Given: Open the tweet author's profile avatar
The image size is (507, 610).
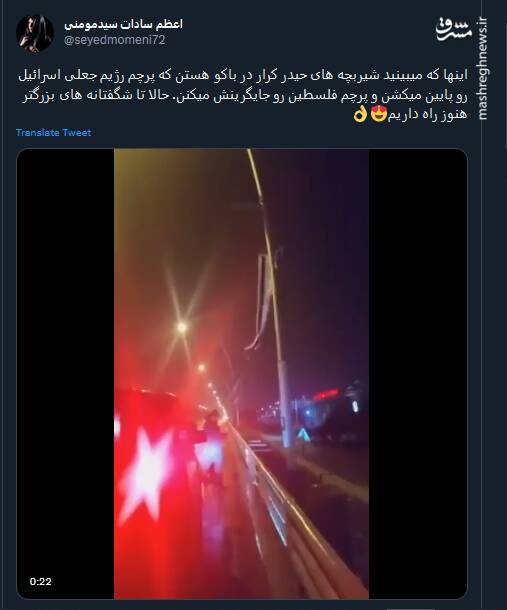Looking at the screenshot, I should pyautogui.click(x=35, y=33).
